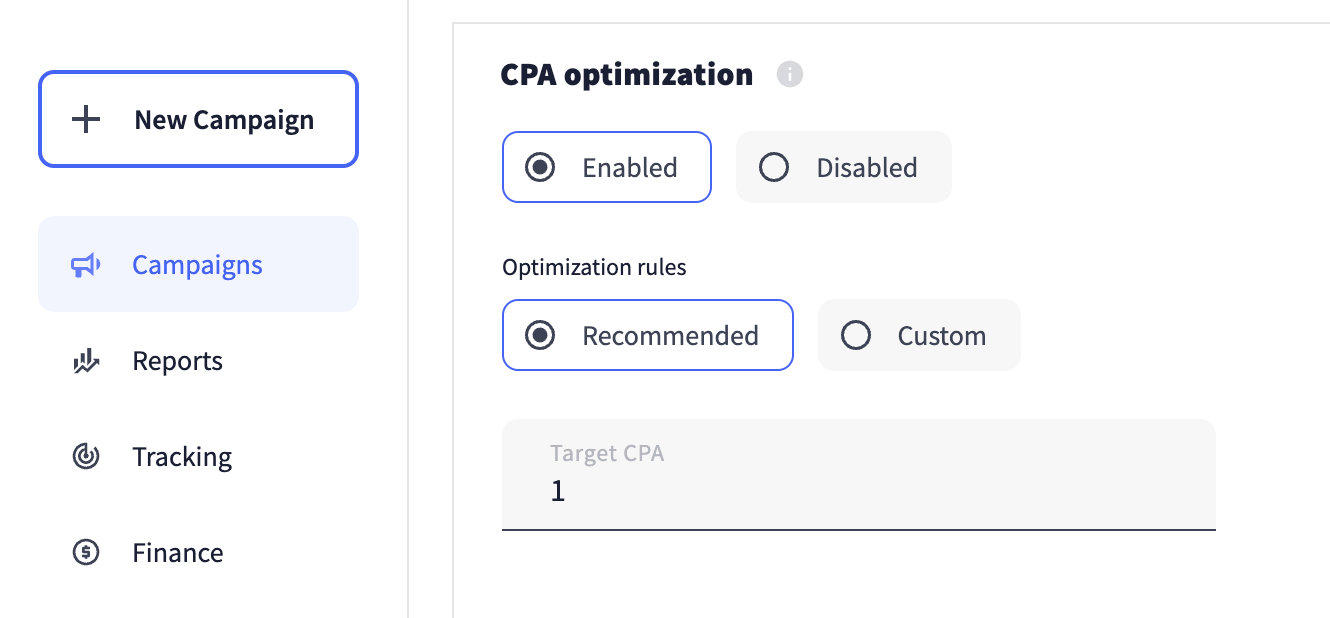Navigate to the Tracking menu label

pos(182,457)
